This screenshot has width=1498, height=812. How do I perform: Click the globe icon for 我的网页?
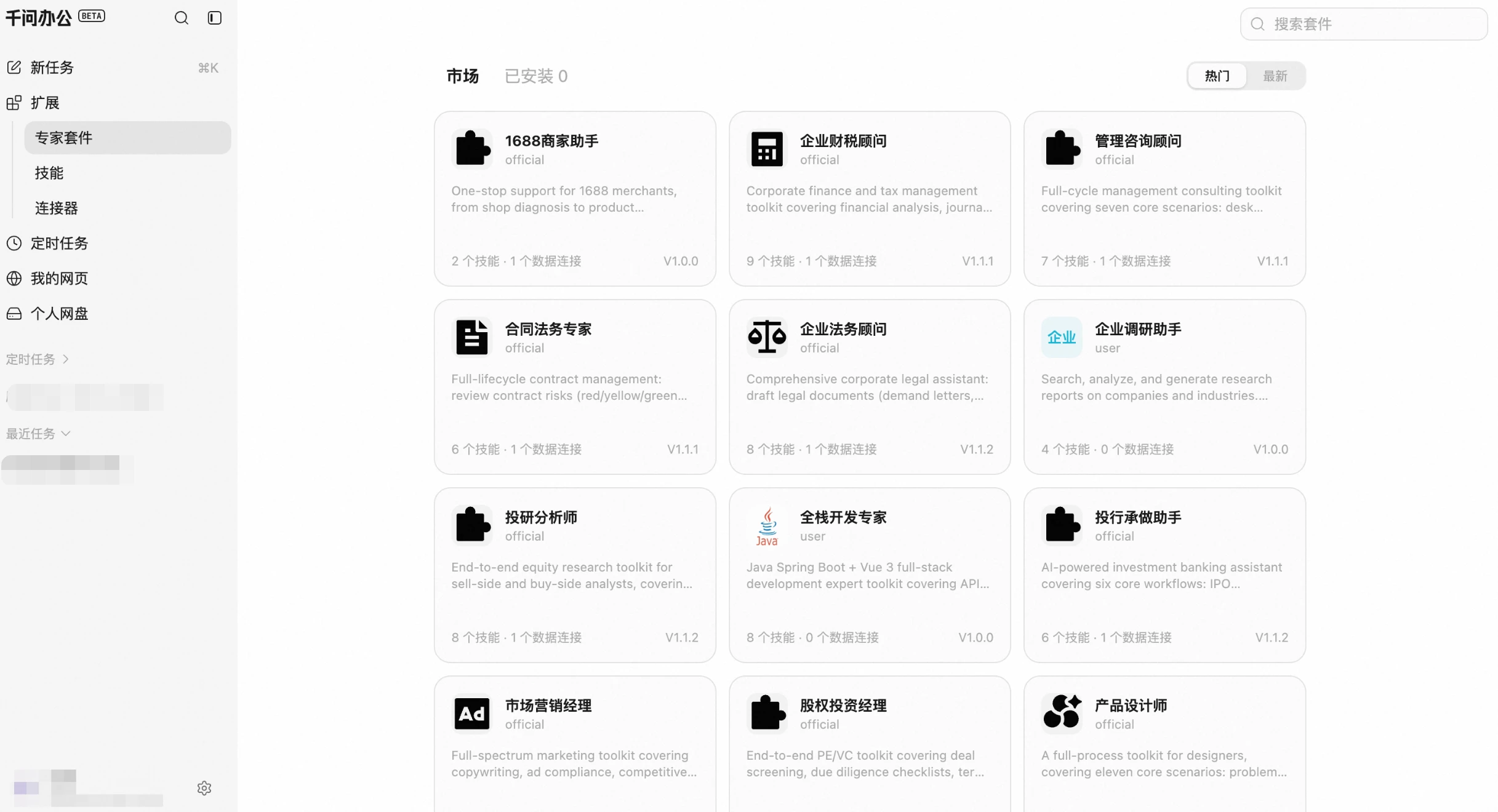14,278
